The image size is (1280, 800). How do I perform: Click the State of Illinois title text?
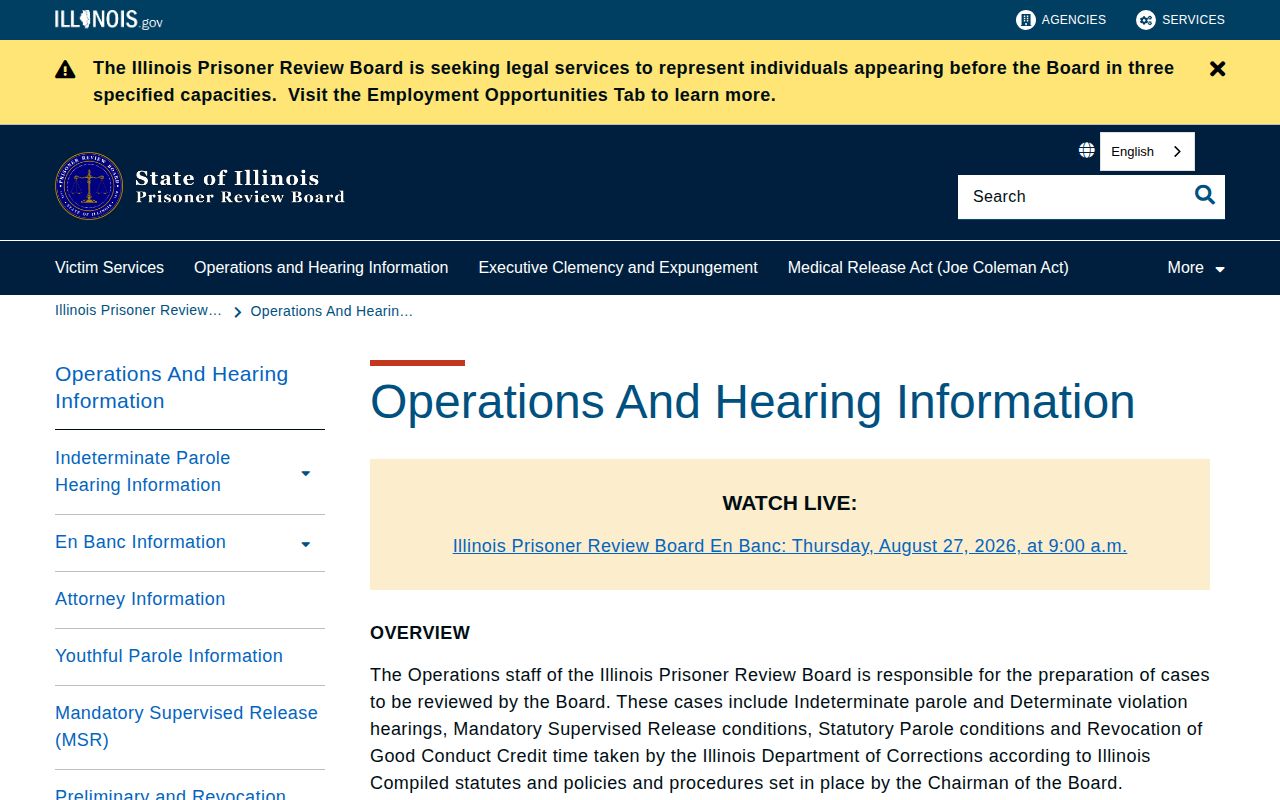[x=227, y=178]
